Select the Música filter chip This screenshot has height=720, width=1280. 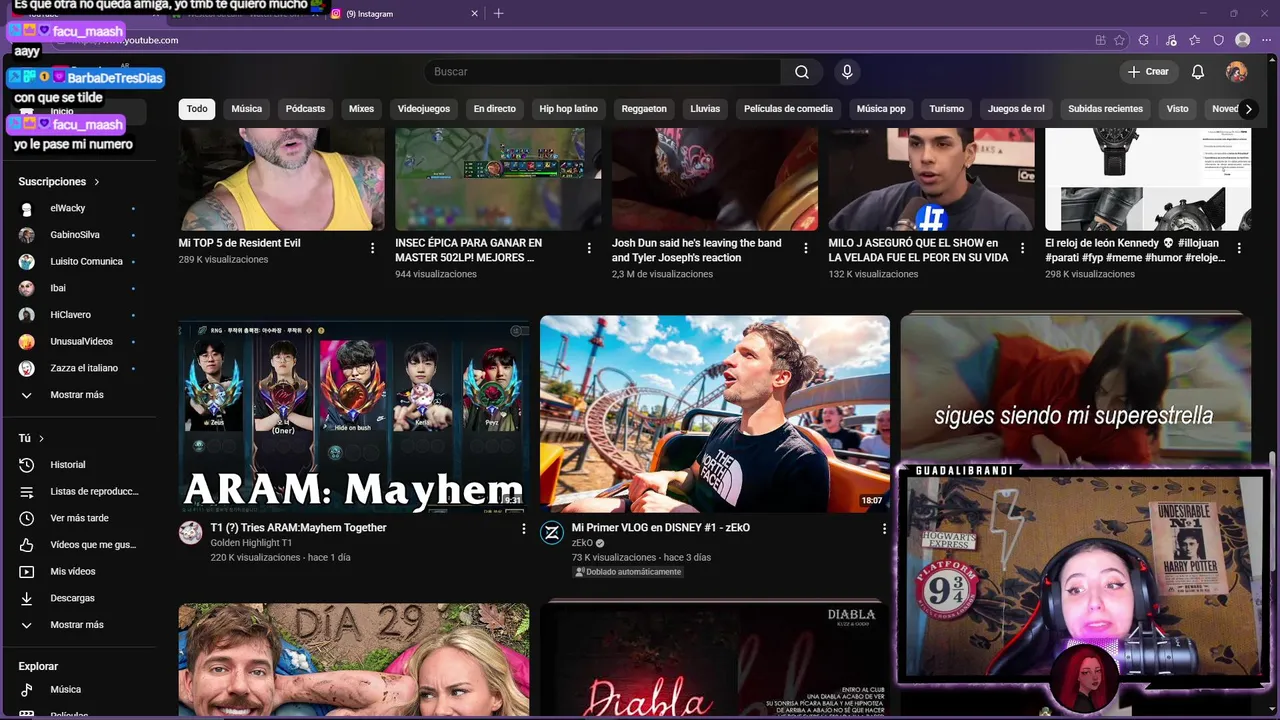click(x=247, y=109)
